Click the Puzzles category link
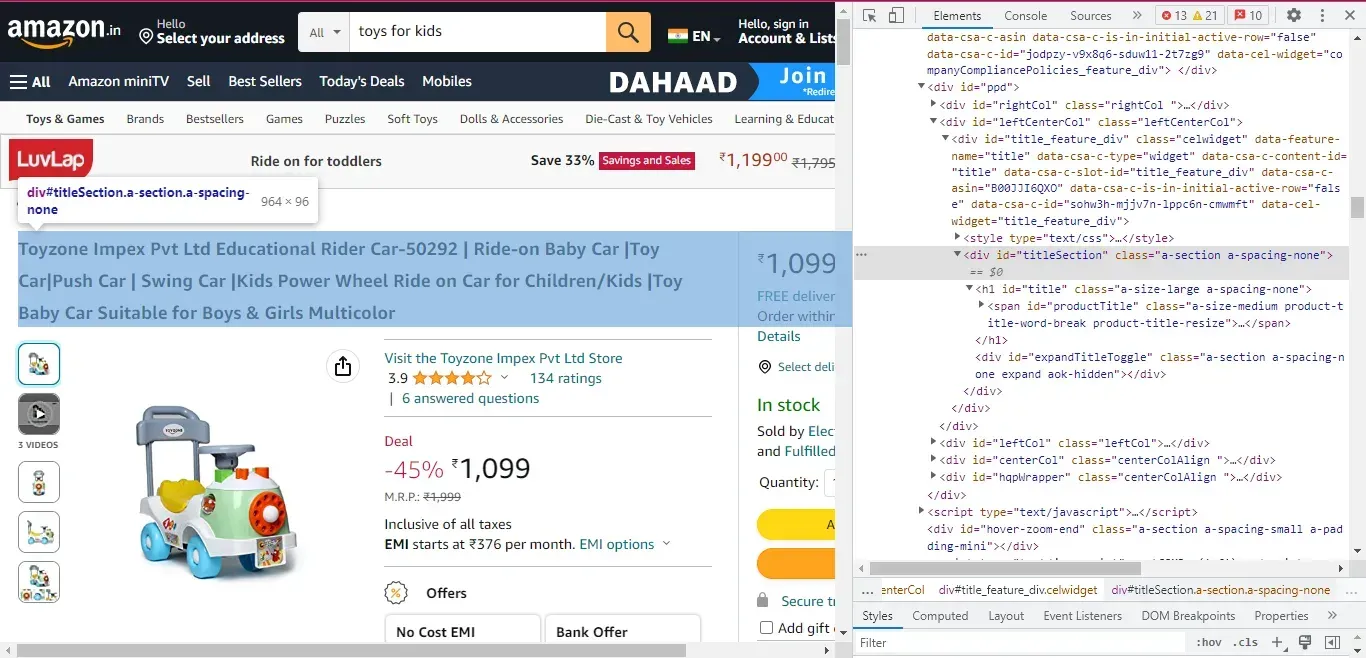Image resolution: width=1366 pixels, height=658 pixels. [x=345, y=119]
